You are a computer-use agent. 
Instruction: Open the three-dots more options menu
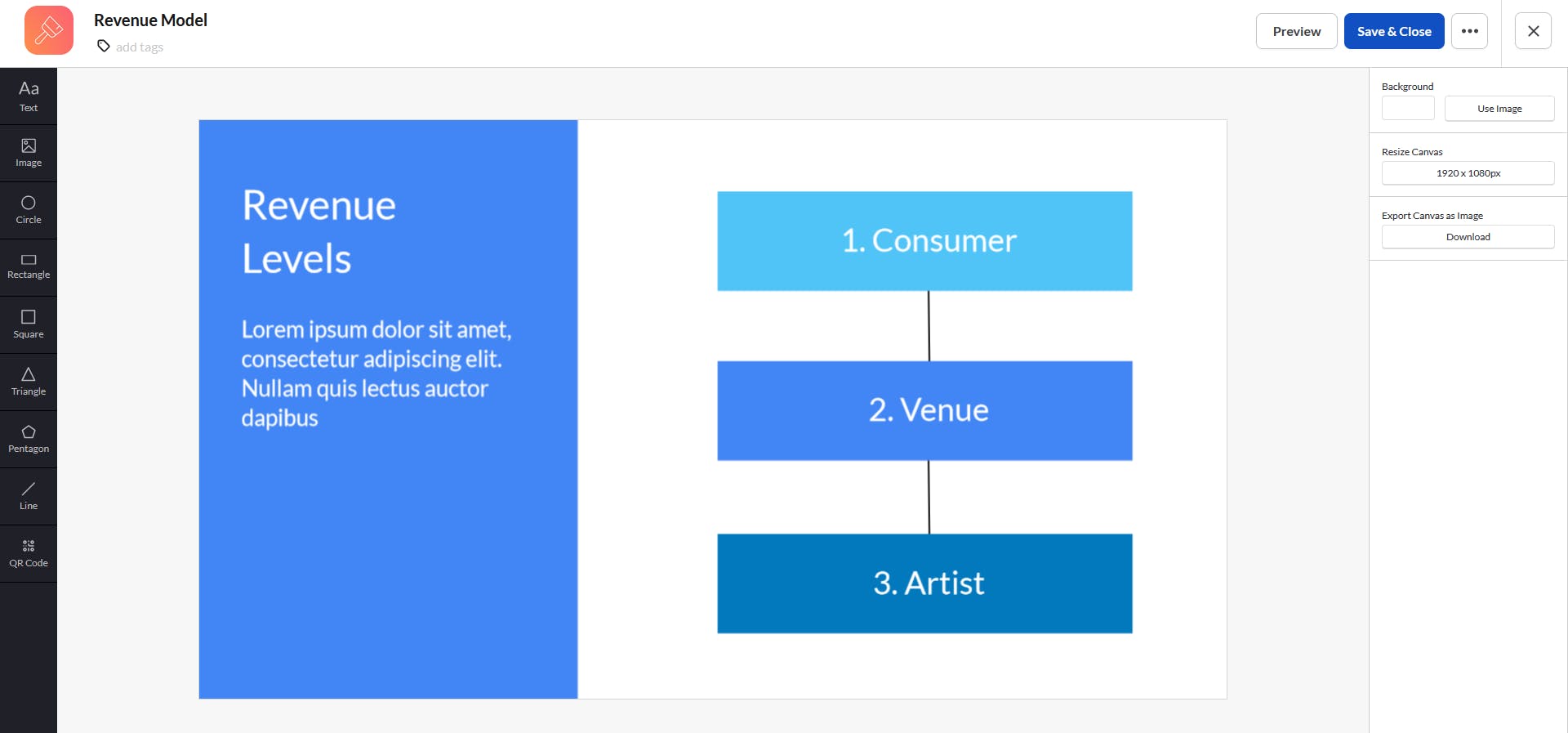pyautogui.click(x=1469, y=31)
